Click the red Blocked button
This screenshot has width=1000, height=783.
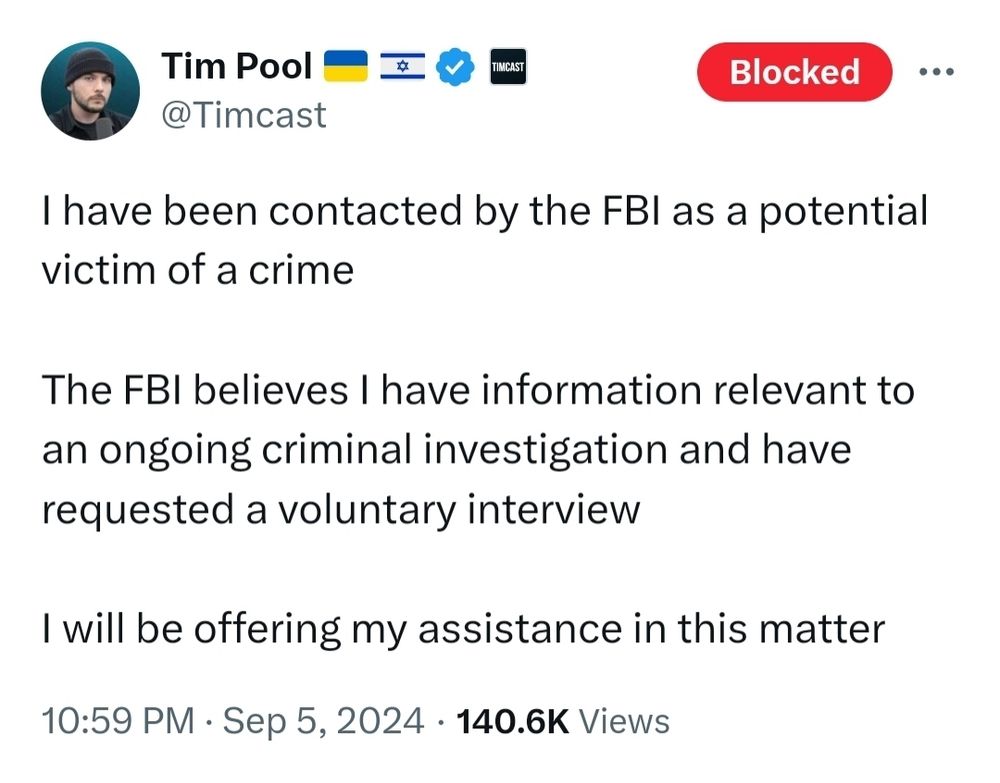pyautogui.click(x=794, y=71)
